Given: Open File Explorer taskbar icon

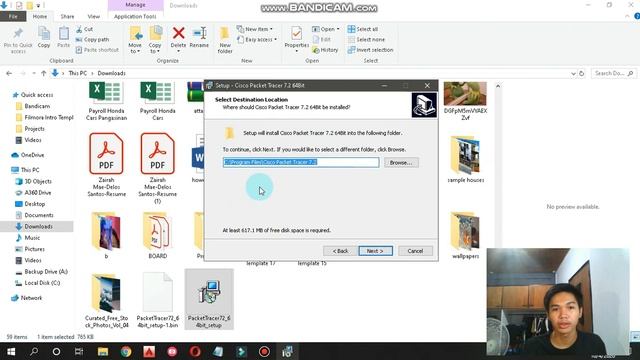Looking at the screenshot, I should click(x=103, y=351).
